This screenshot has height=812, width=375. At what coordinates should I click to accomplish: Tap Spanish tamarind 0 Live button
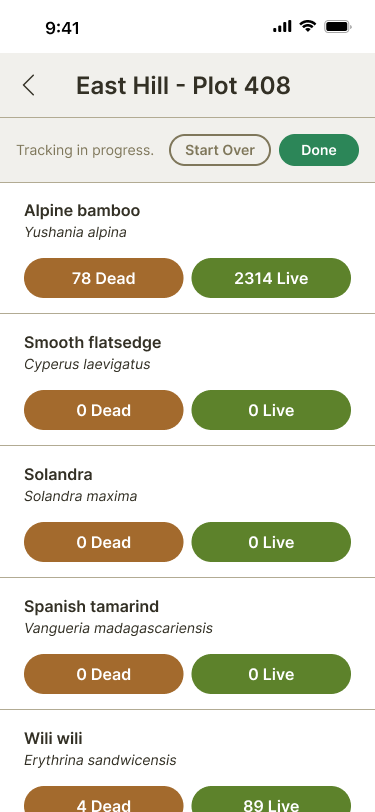point(271,674)
